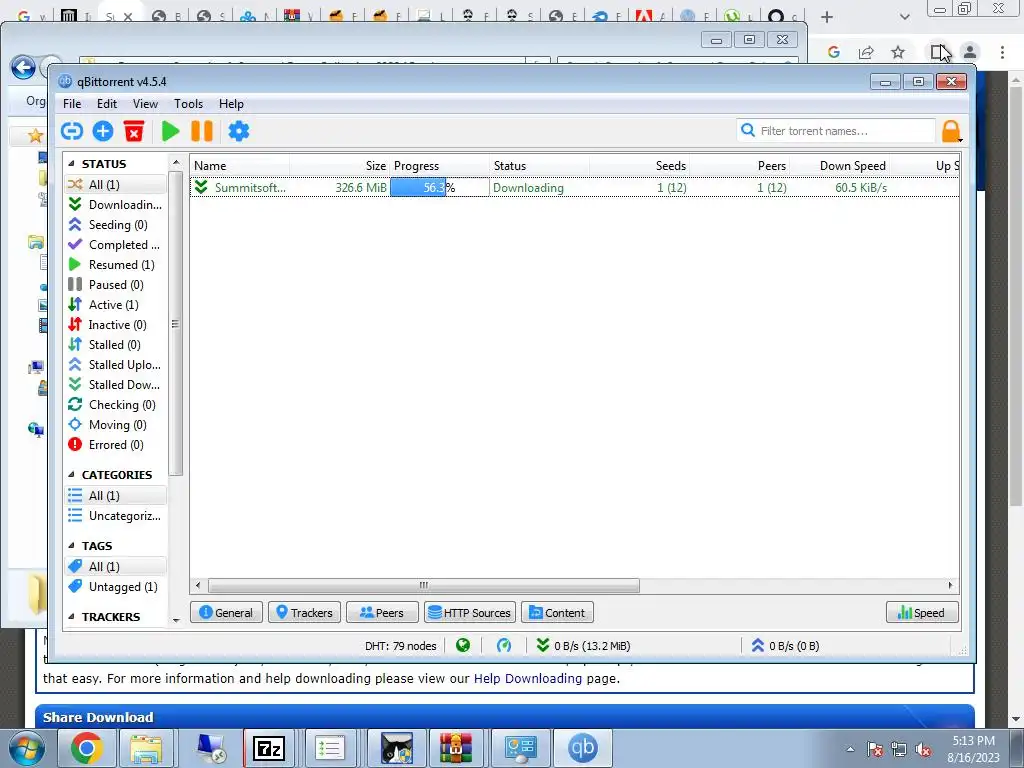Click the horizontal scrollbar of torrent list

(x=423, y=585)
